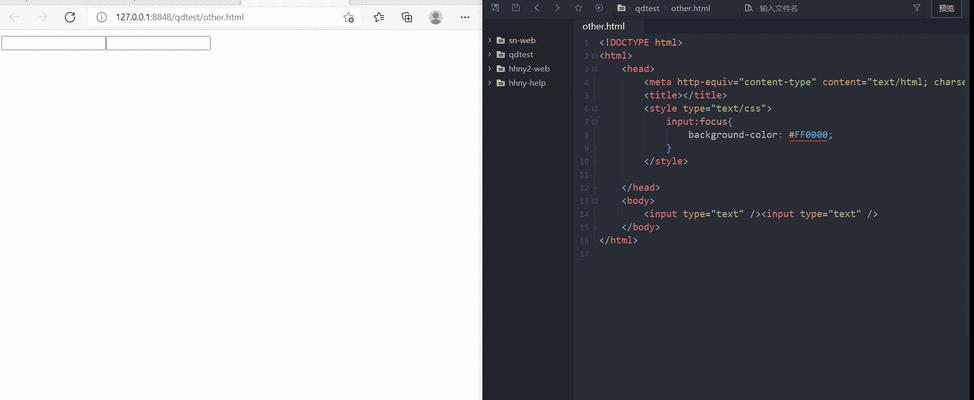
Task: Click the closing body tag line
Action: [x=640, y=227]
